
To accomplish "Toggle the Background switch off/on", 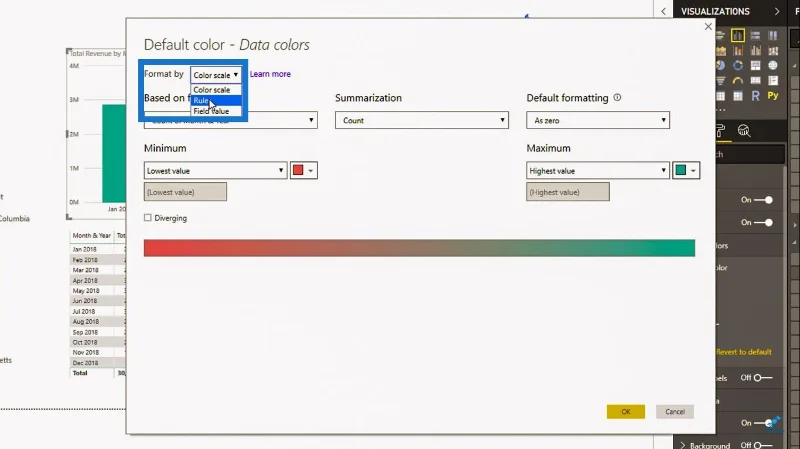I will pyautogui.click(x=763, y=445).
